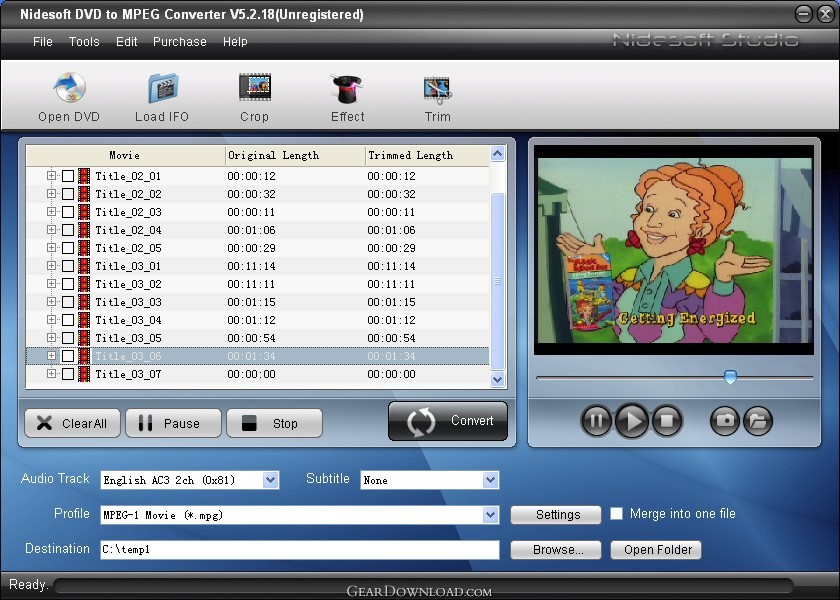Image resolution: width=840 pixels, height=600 pixels.
Task: Click the film icon for Title_02_04
Action: click(84, 230)
